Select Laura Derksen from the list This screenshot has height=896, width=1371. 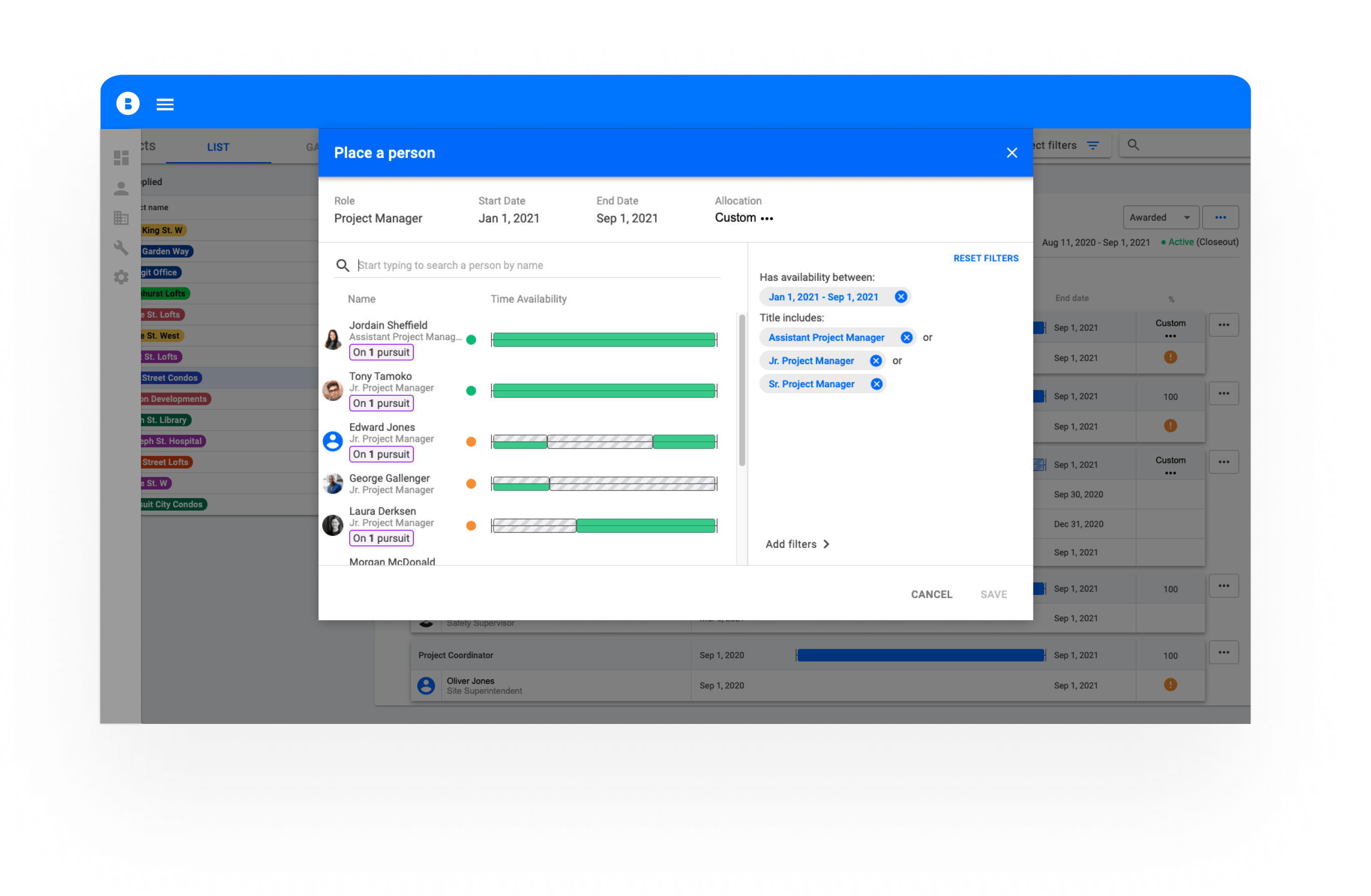[x=382, y=511]
